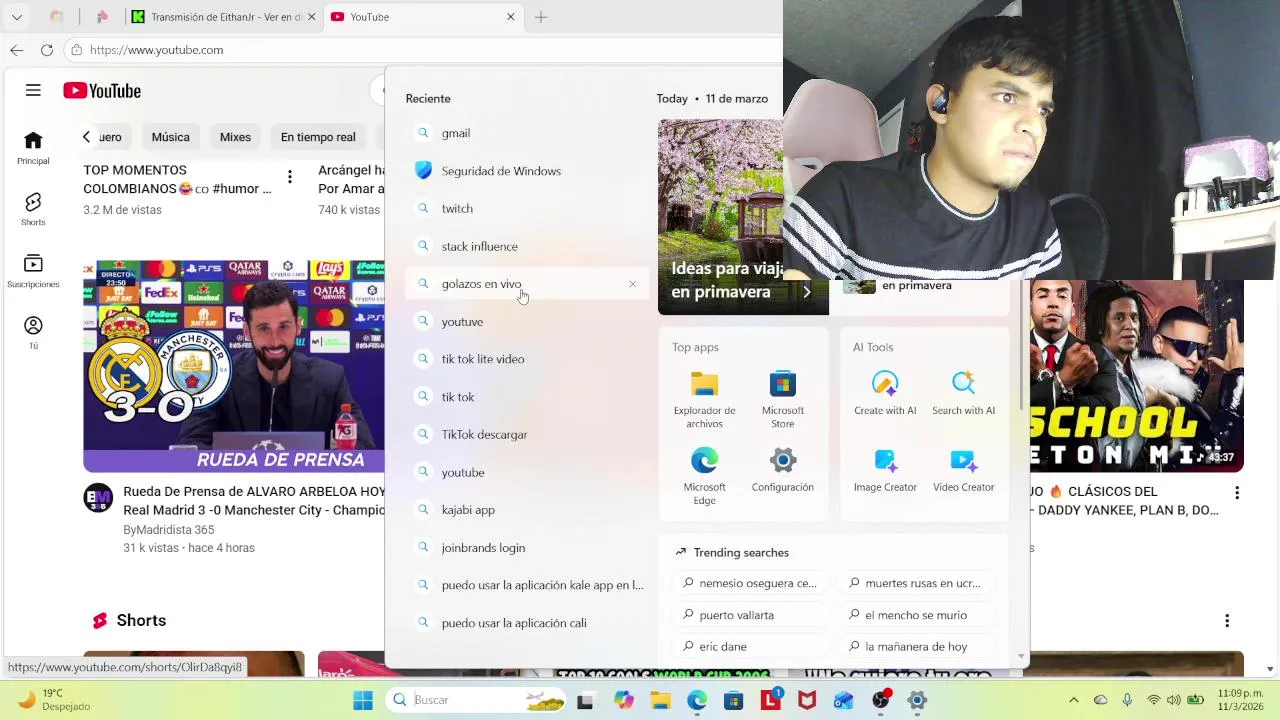This screenshot has width=1280, height=720.
Task: Close the Kick Transmisión de EithanJr tab
Action: click(x=311, y=17)
